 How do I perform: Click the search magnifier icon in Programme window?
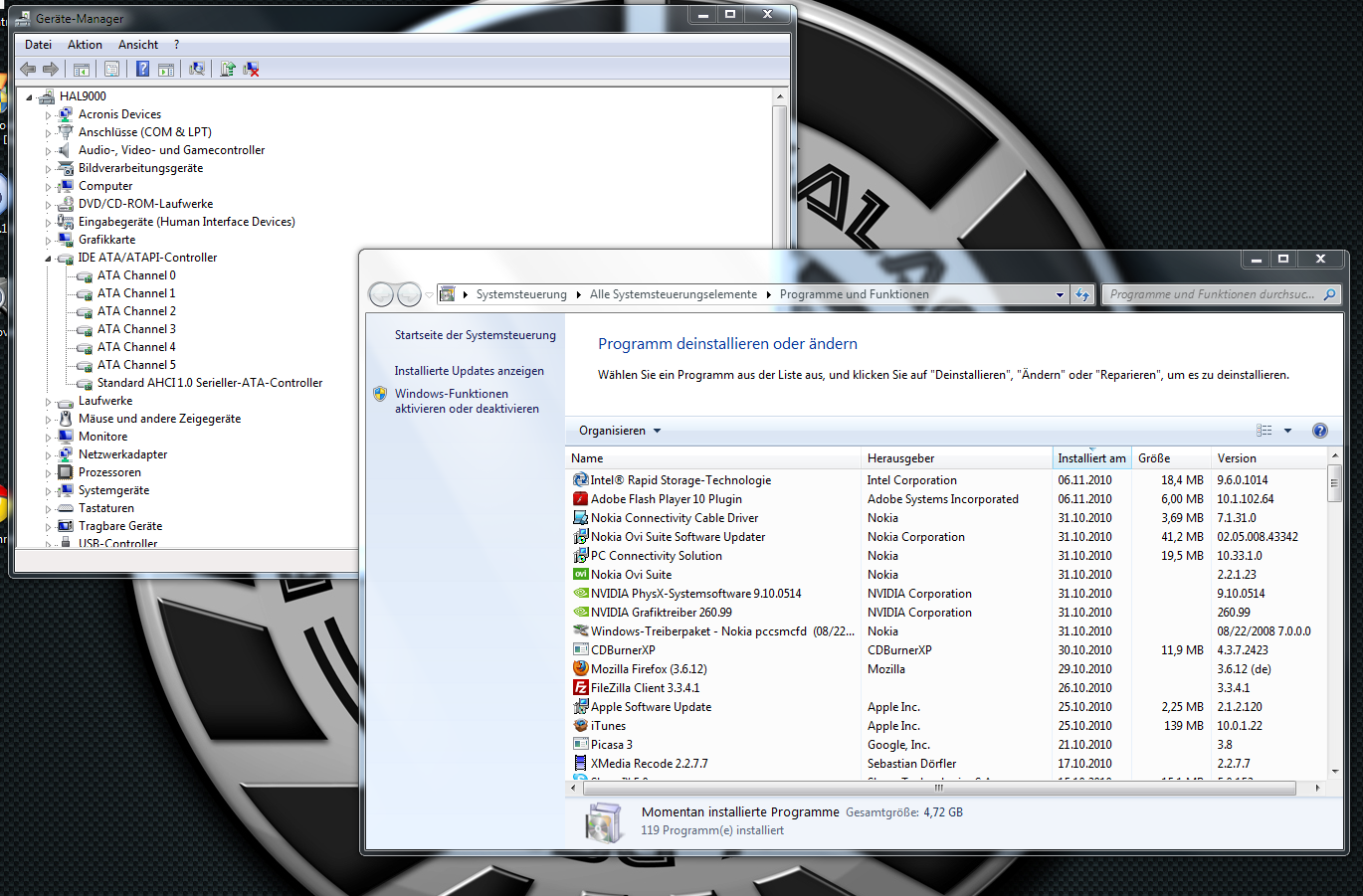pyautogui.click(x=1329, y=294)
